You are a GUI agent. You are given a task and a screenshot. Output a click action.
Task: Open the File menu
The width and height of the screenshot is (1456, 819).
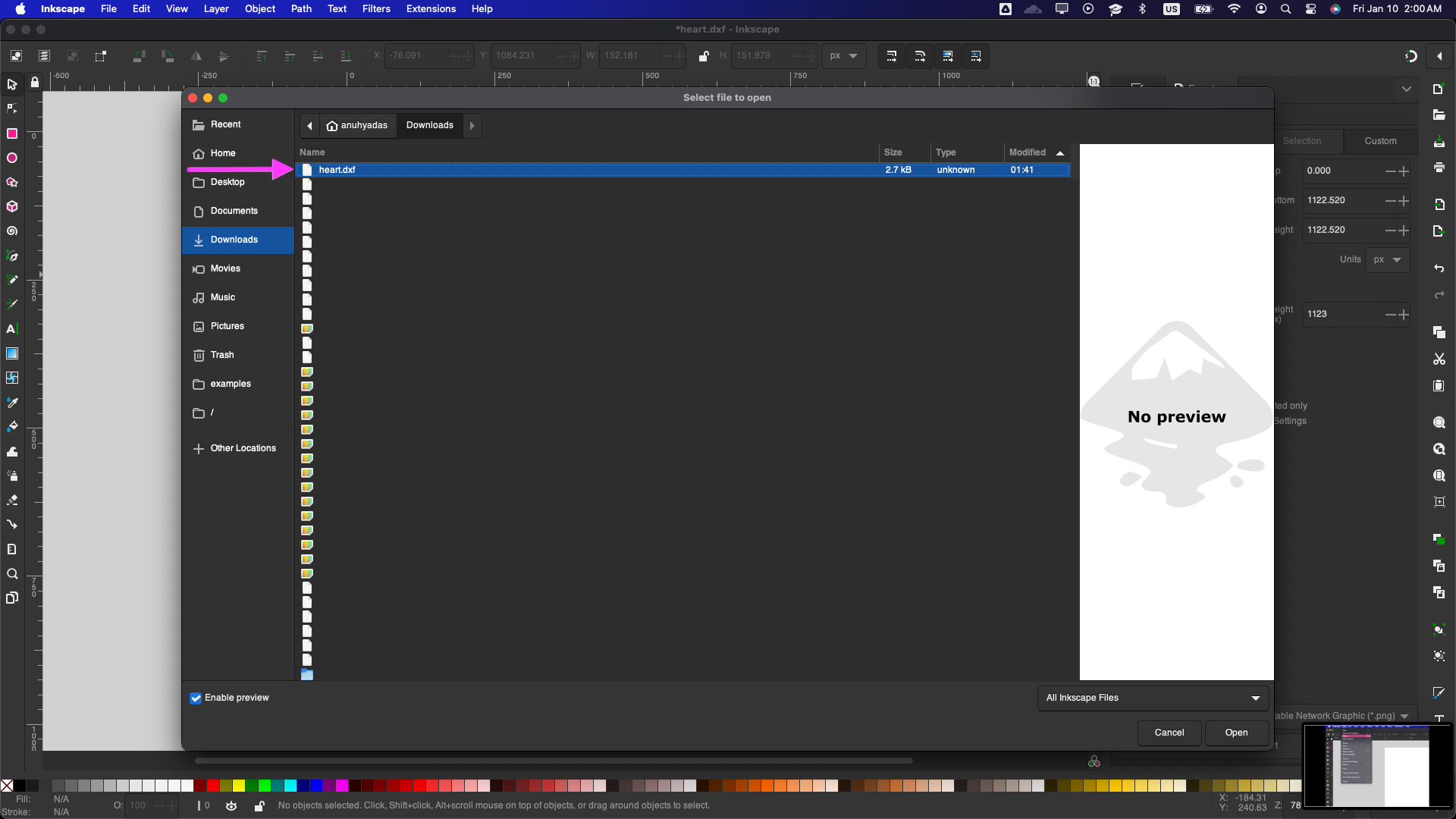click(x=108, y=9)
